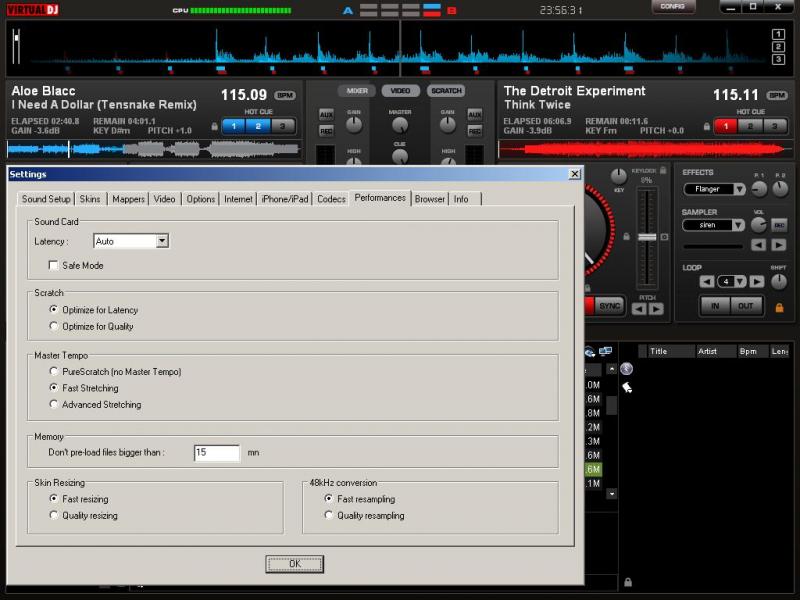Screen dimensions: 800x600
Task: Click the SYNC button
Action: 609,306
